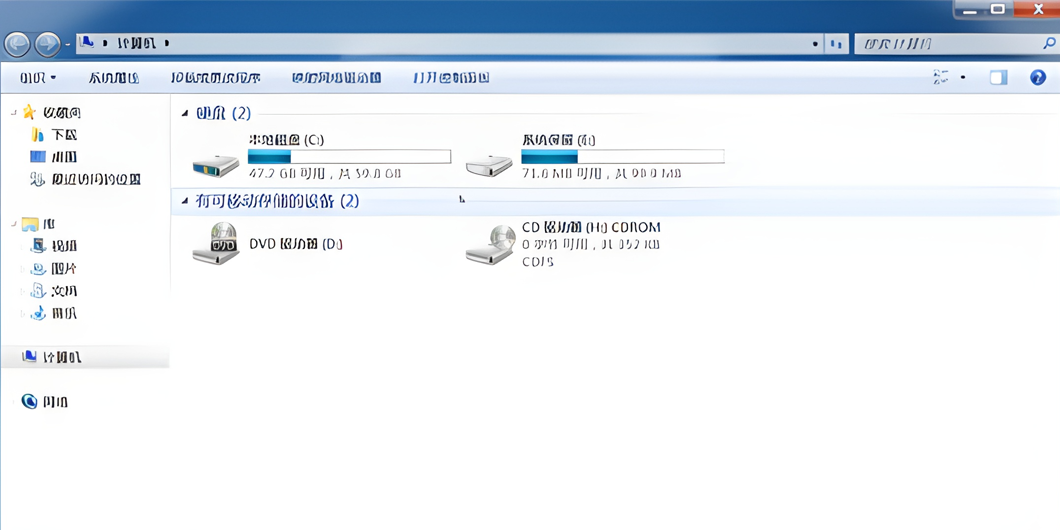The width and height of the screenshot is (1060, 530).
Task: Select the CD drive (H:) CDROM icon
Action: [490, 244]
